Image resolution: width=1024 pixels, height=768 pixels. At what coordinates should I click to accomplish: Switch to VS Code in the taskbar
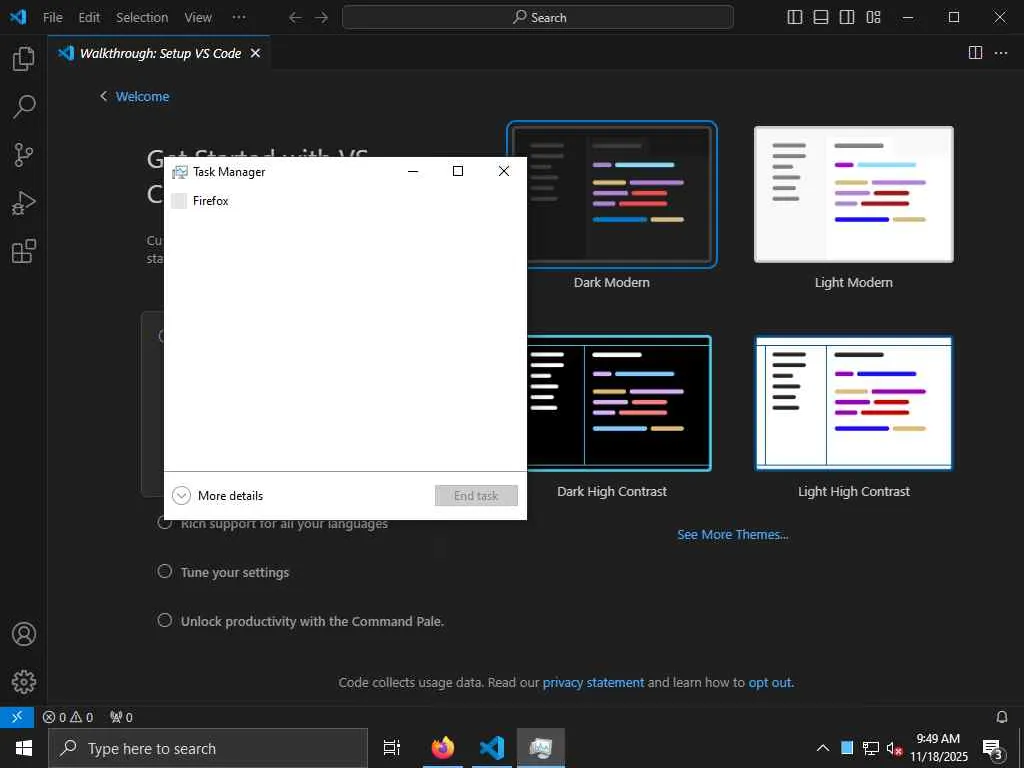pos(492,748)
